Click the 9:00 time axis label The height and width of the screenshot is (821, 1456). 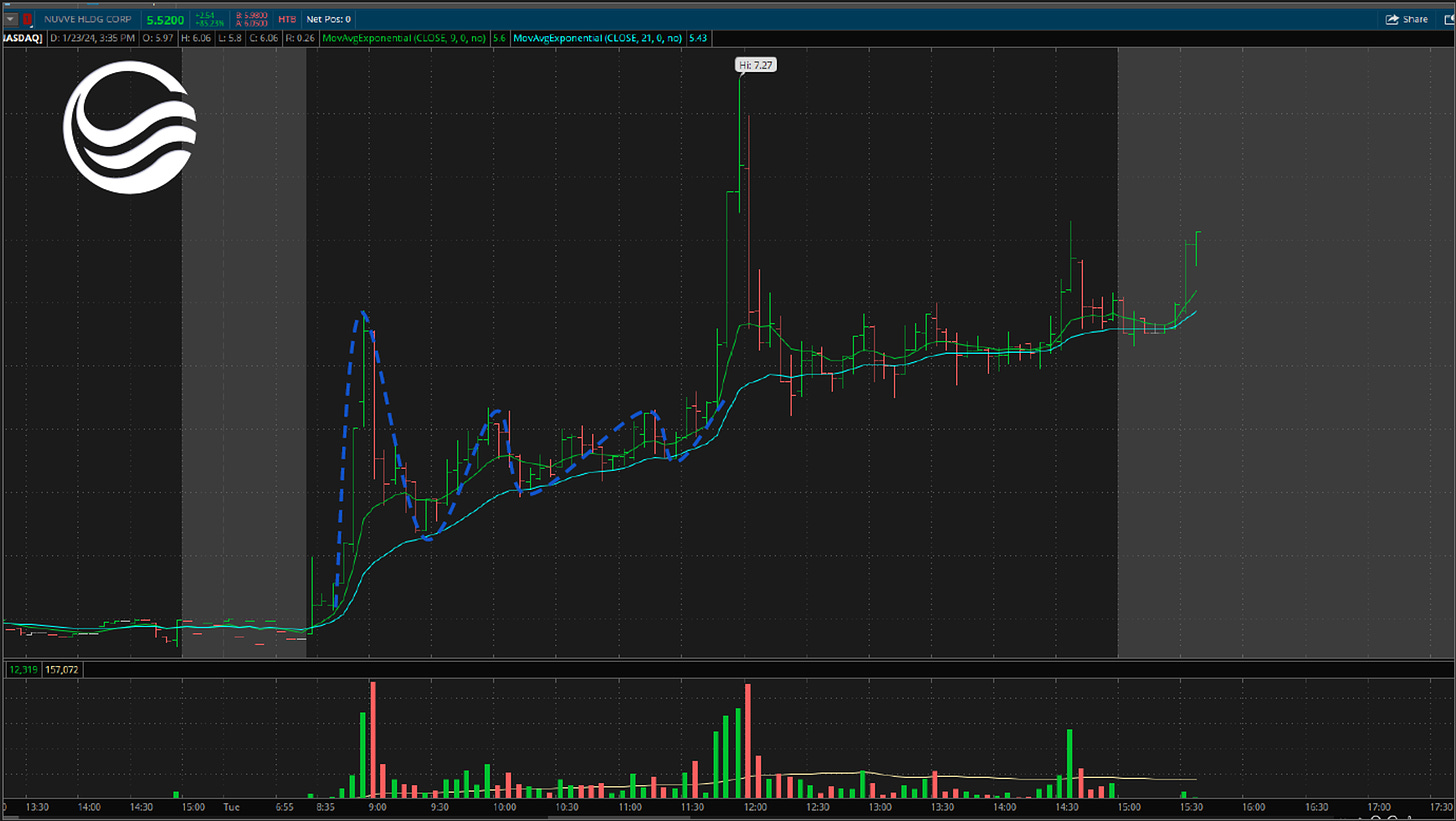pyautogui.click(x=378, y=807)
